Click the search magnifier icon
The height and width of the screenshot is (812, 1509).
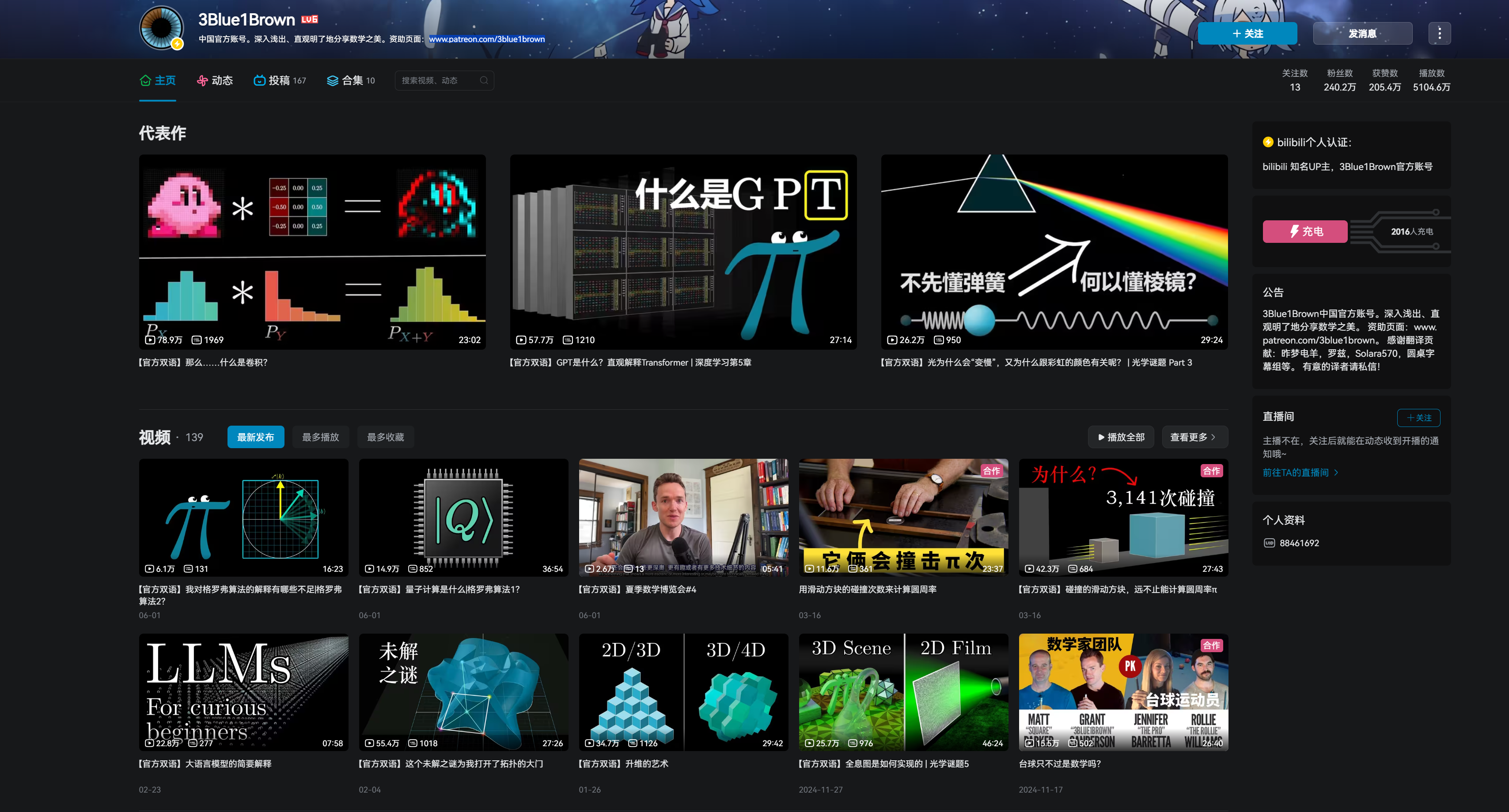click(x=484, y=81)
